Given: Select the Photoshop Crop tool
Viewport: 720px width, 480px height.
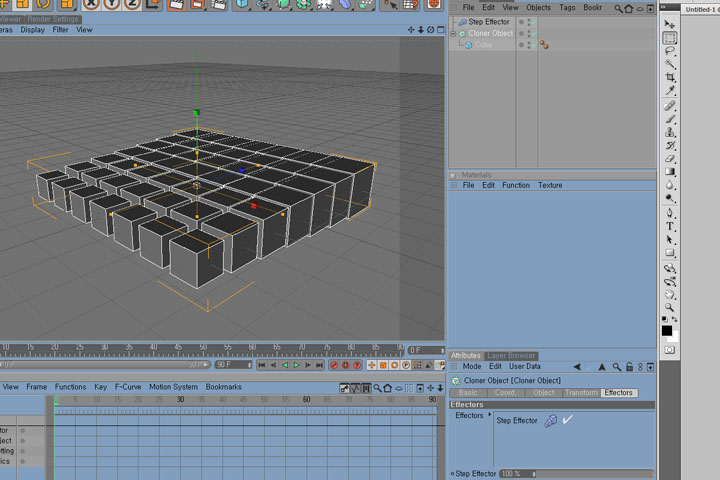Looking at the screenshot, I should click(670, 77).
